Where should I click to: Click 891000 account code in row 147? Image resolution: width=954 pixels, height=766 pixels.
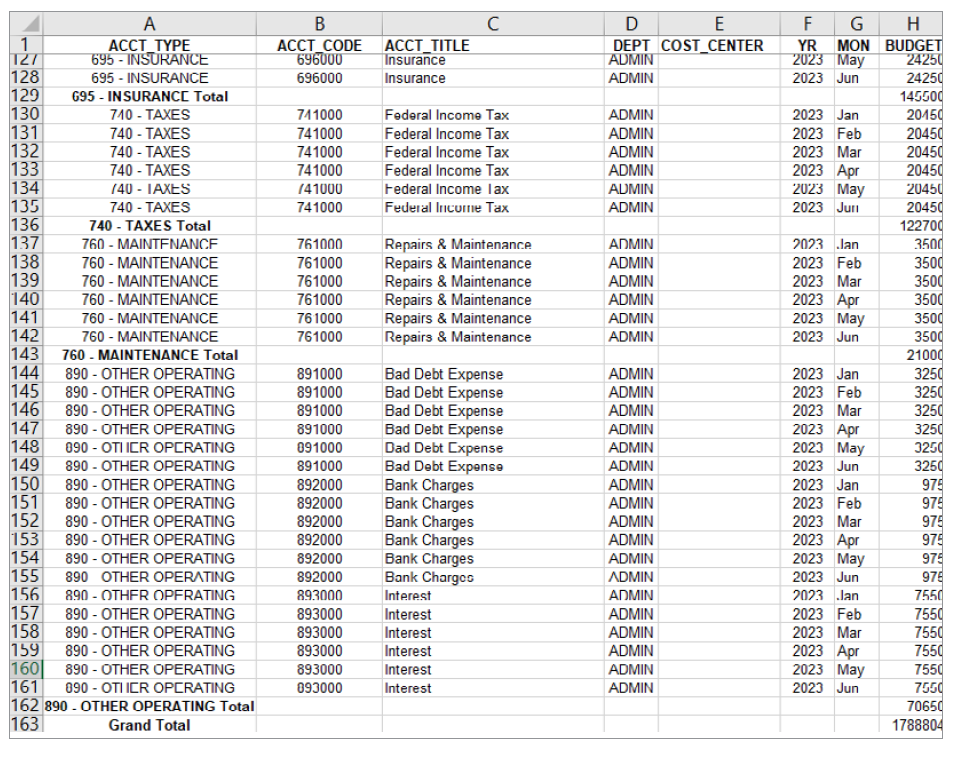point(319,429)
